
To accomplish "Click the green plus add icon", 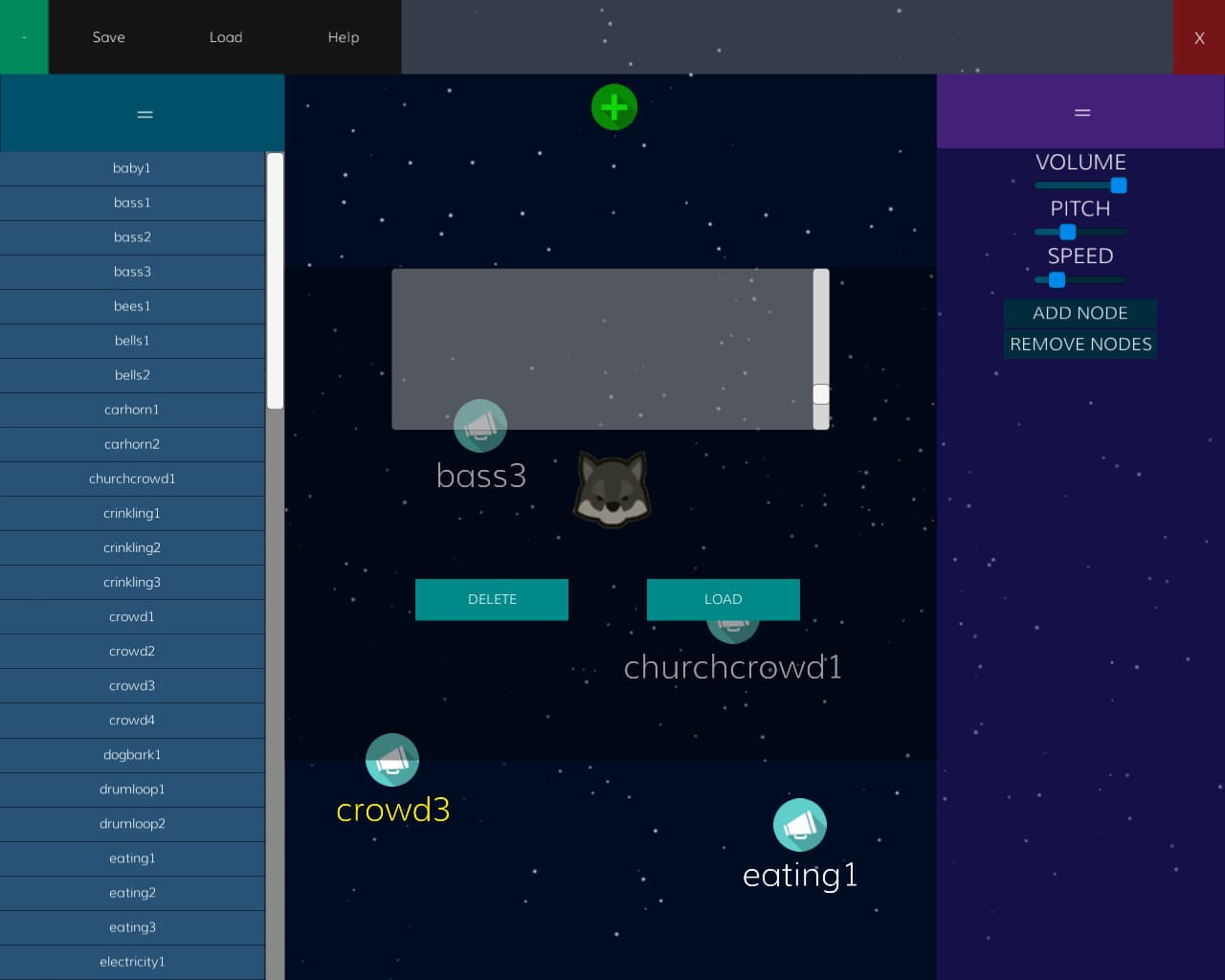I will 614,107.
